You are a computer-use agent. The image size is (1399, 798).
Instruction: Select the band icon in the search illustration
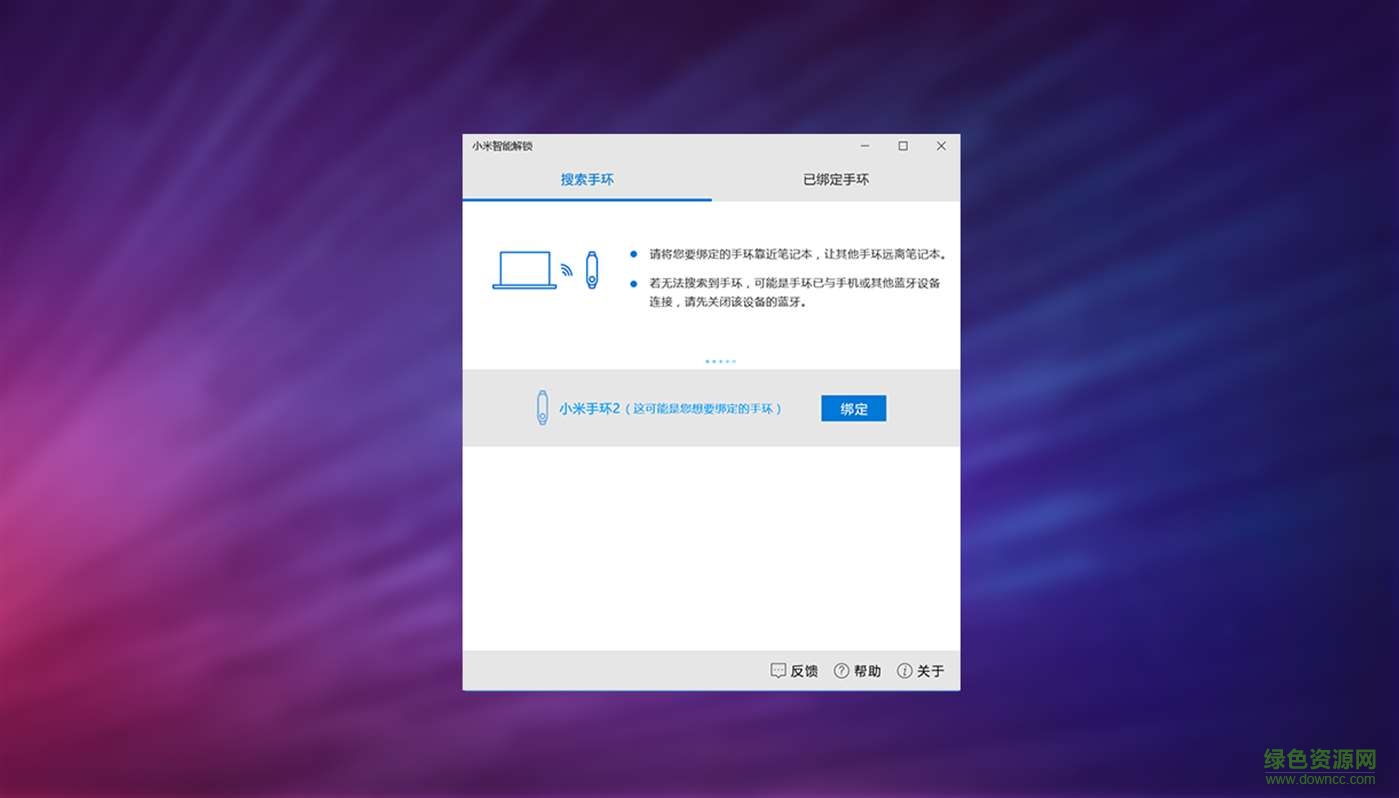590,270
